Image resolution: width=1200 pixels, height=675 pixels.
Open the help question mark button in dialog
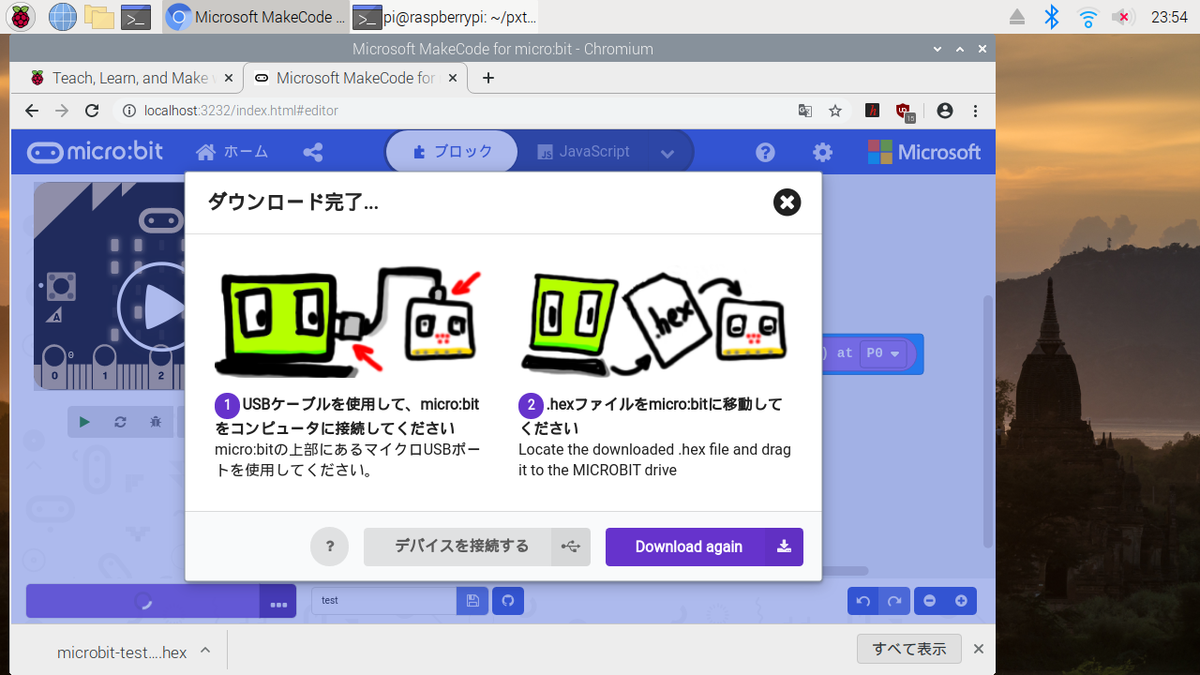point(330,547)
